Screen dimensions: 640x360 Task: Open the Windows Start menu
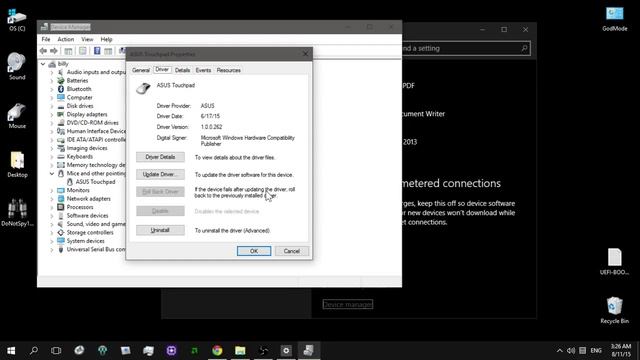(x=11, y=351)
